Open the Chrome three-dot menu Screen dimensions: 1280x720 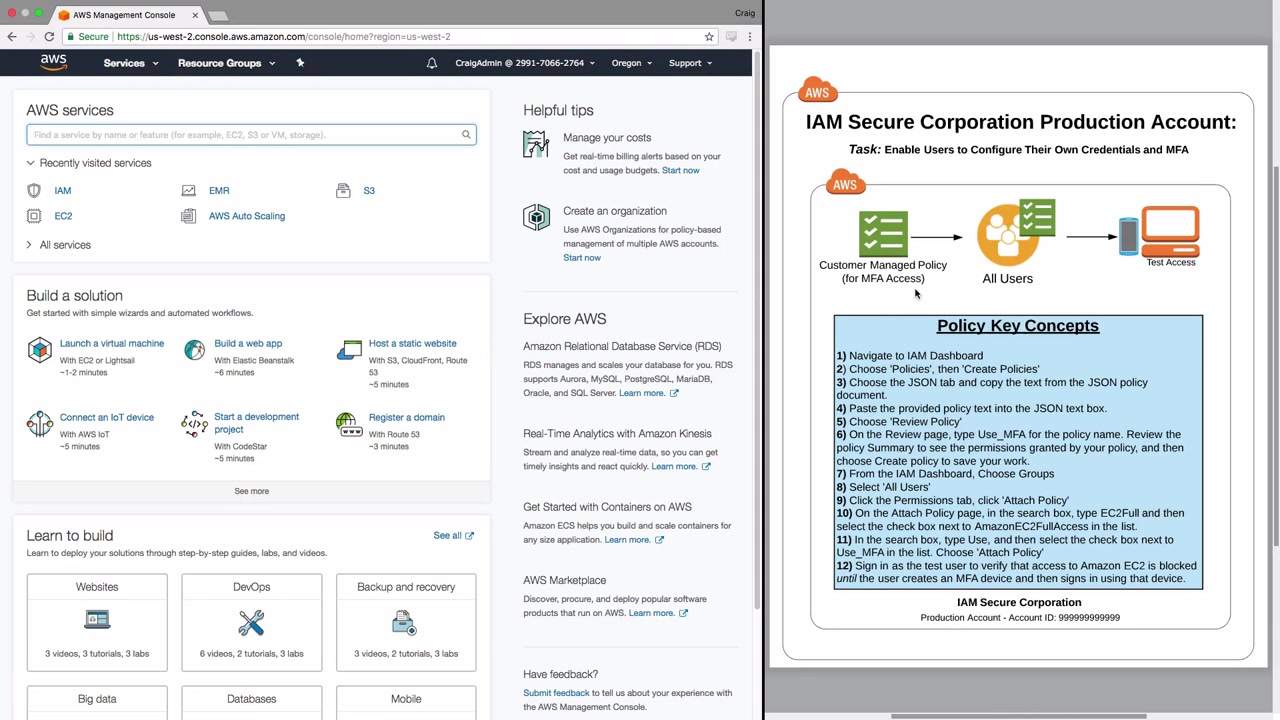point(749,37)
